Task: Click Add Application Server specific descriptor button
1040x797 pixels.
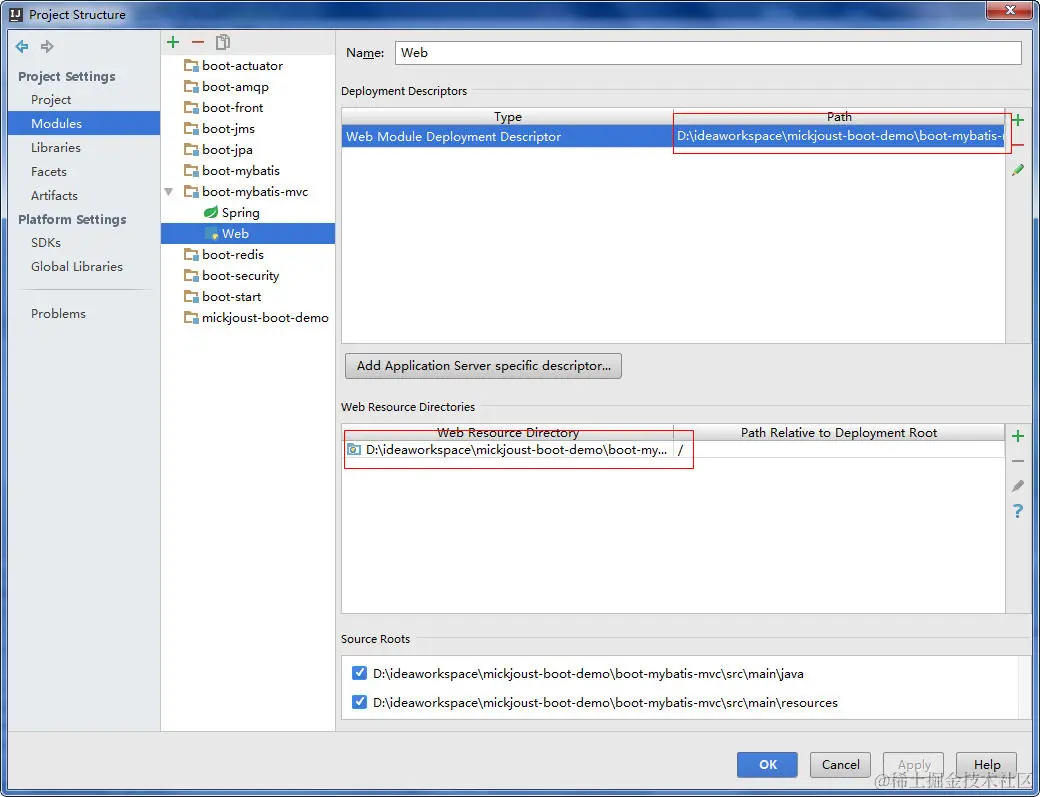Action: click(x=484, y=366)
